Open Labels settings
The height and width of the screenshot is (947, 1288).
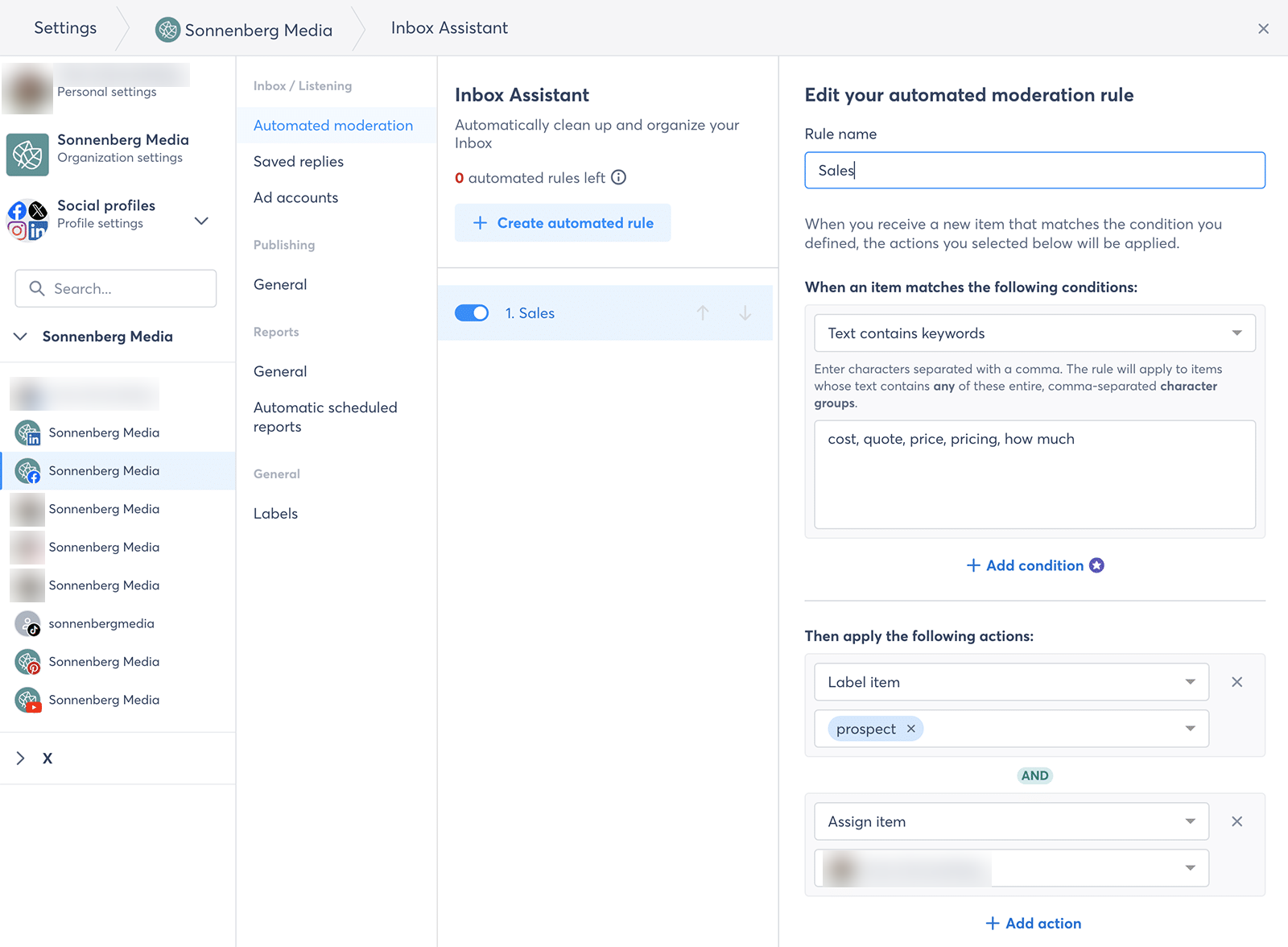tap(275, 514)
